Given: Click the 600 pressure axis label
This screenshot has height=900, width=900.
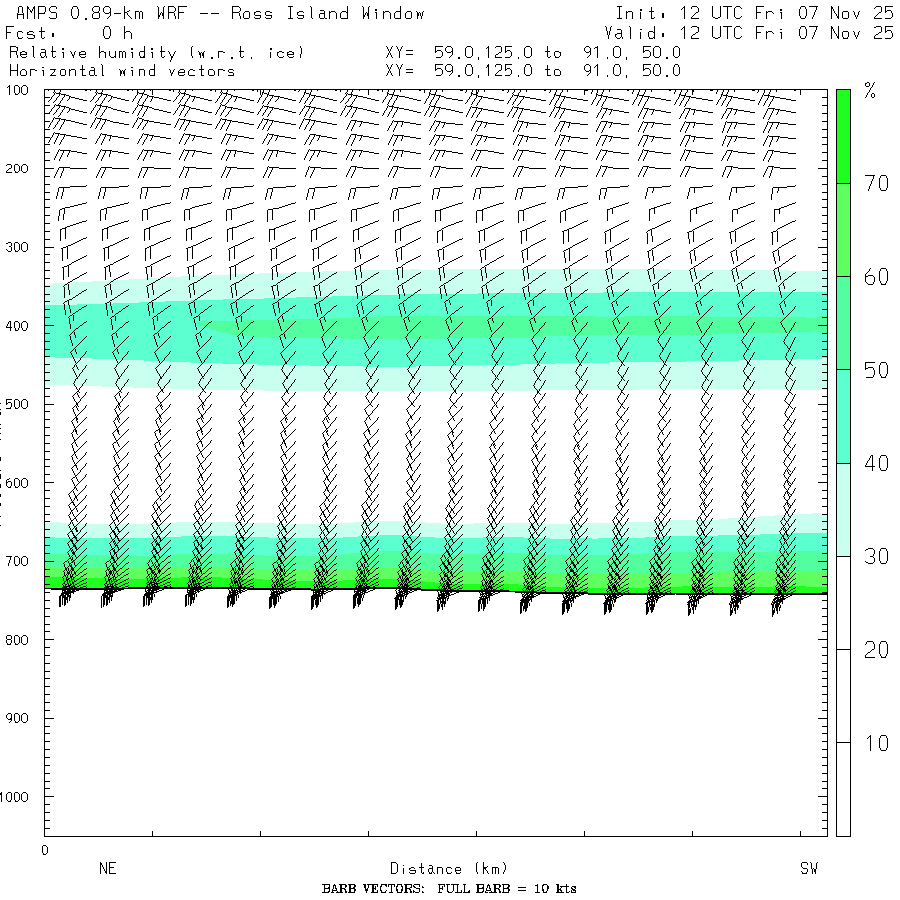Looking at the screenshot, I should point(17,483).
